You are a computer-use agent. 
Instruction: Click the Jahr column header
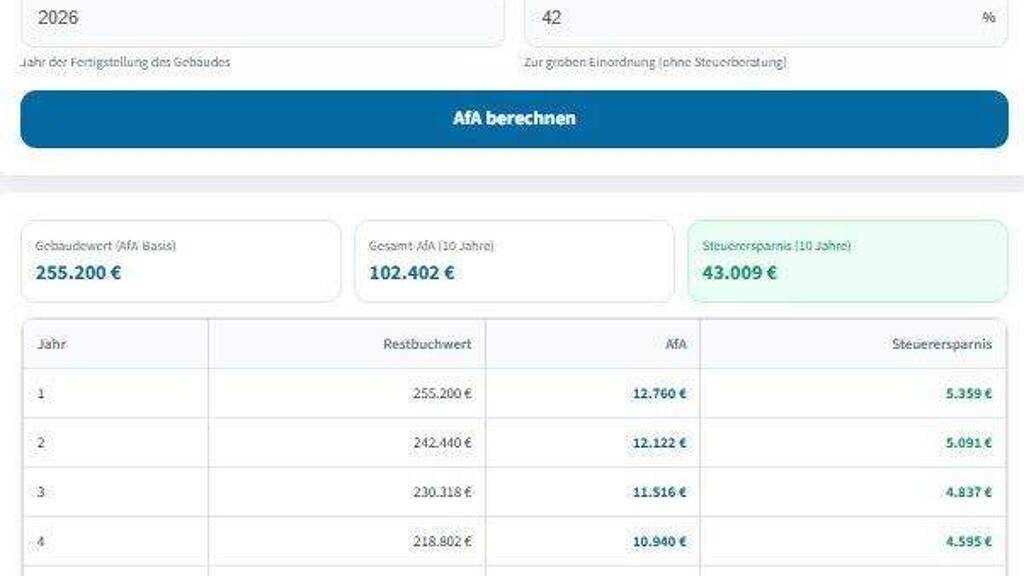point(52,344)
